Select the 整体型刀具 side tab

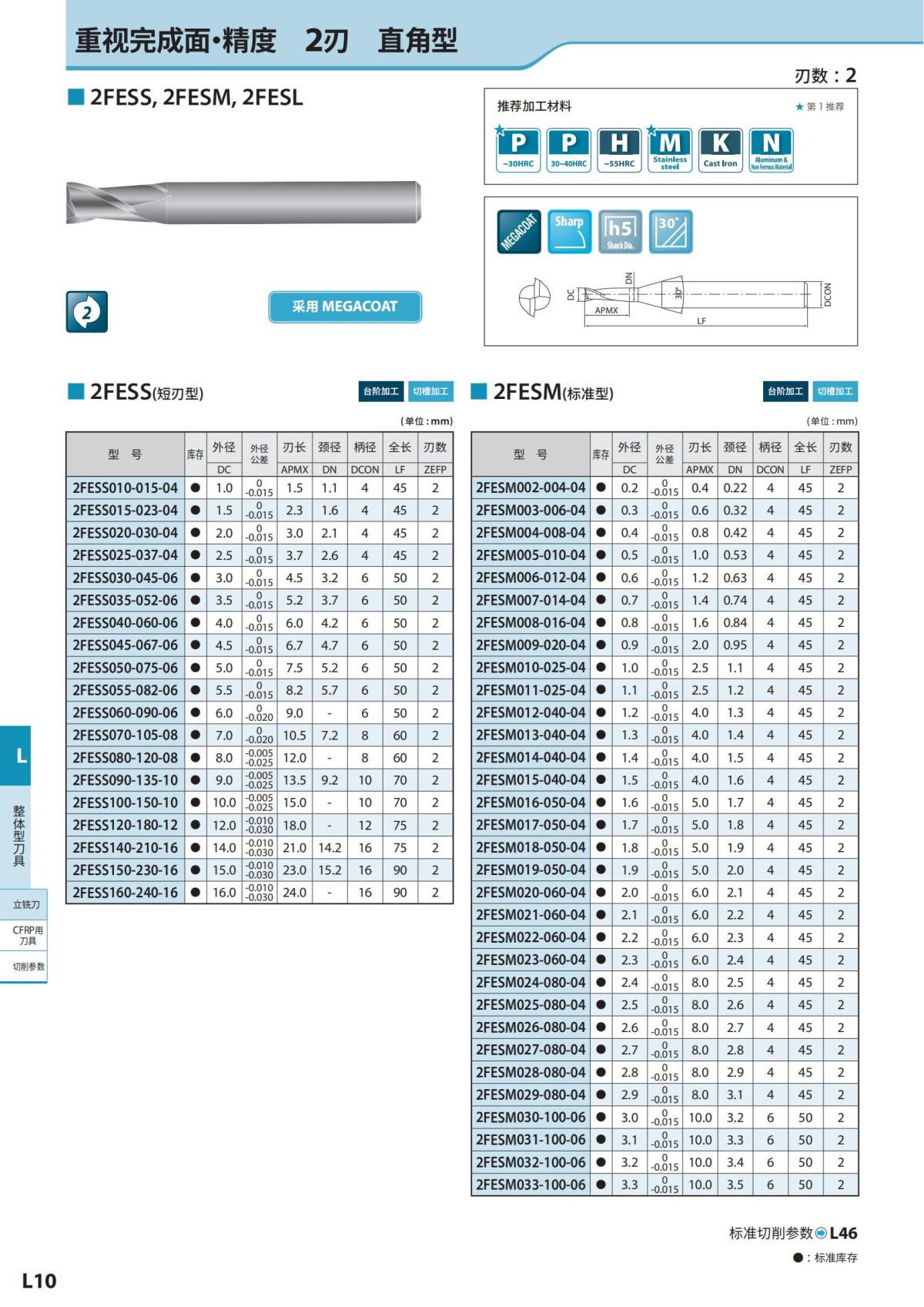tap(16, 837)
